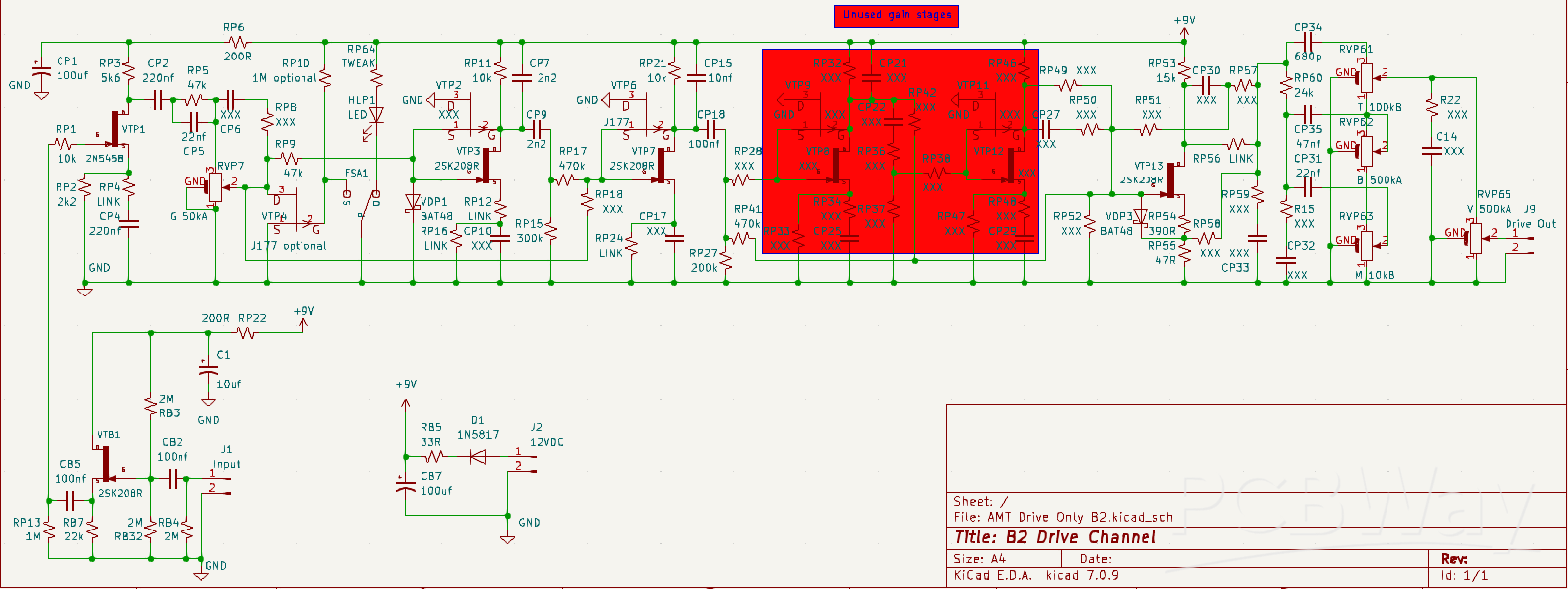Click the CP15 capacitor reference
The height and width of the screenshot is (589, 1568).
tap(718, 63)
